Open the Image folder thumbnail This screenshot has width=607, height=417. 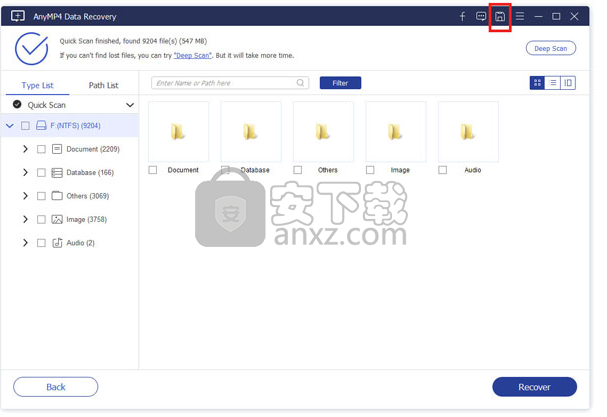click(x=396, y=132)
